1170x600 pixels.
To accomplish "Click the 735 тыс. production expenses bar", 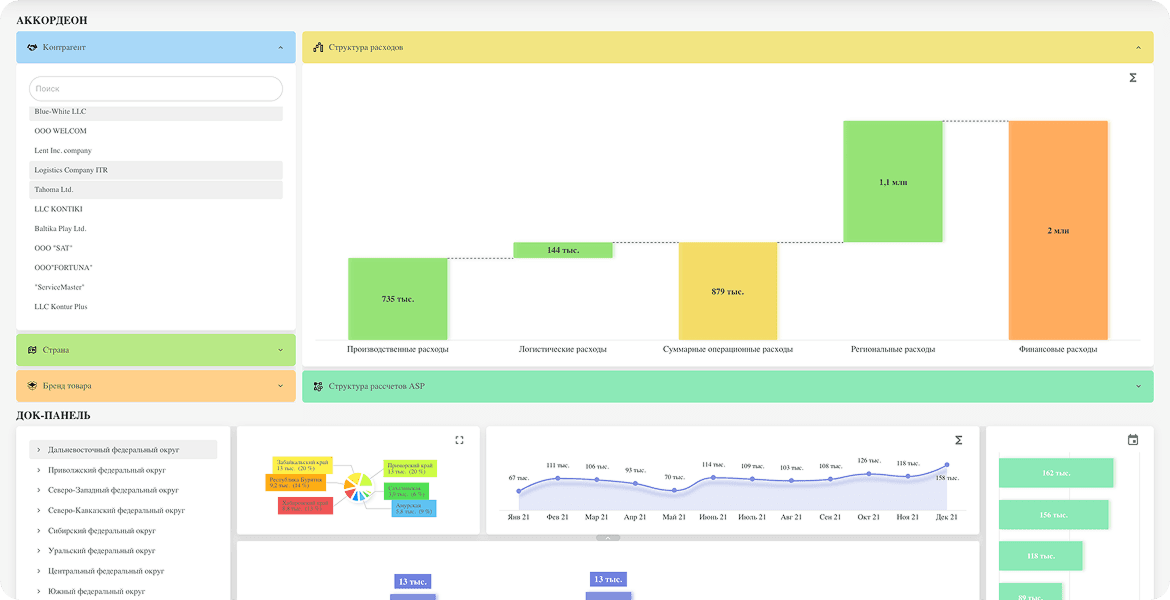I will 398,299.
